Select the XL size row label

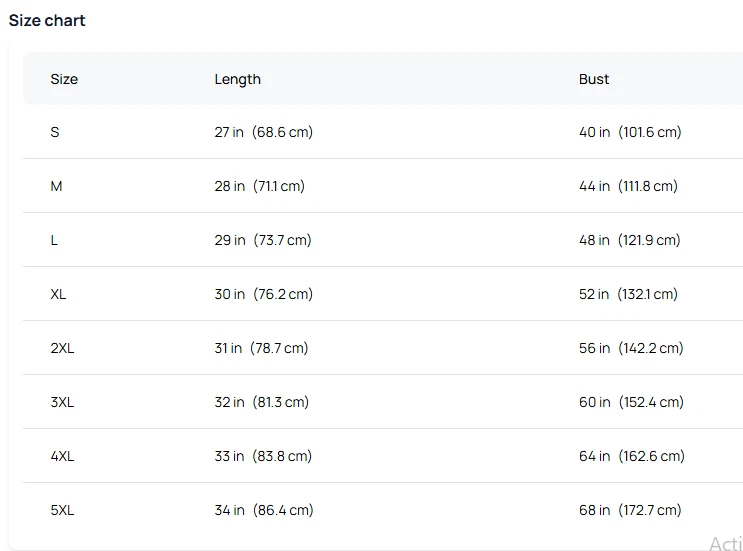58,294
